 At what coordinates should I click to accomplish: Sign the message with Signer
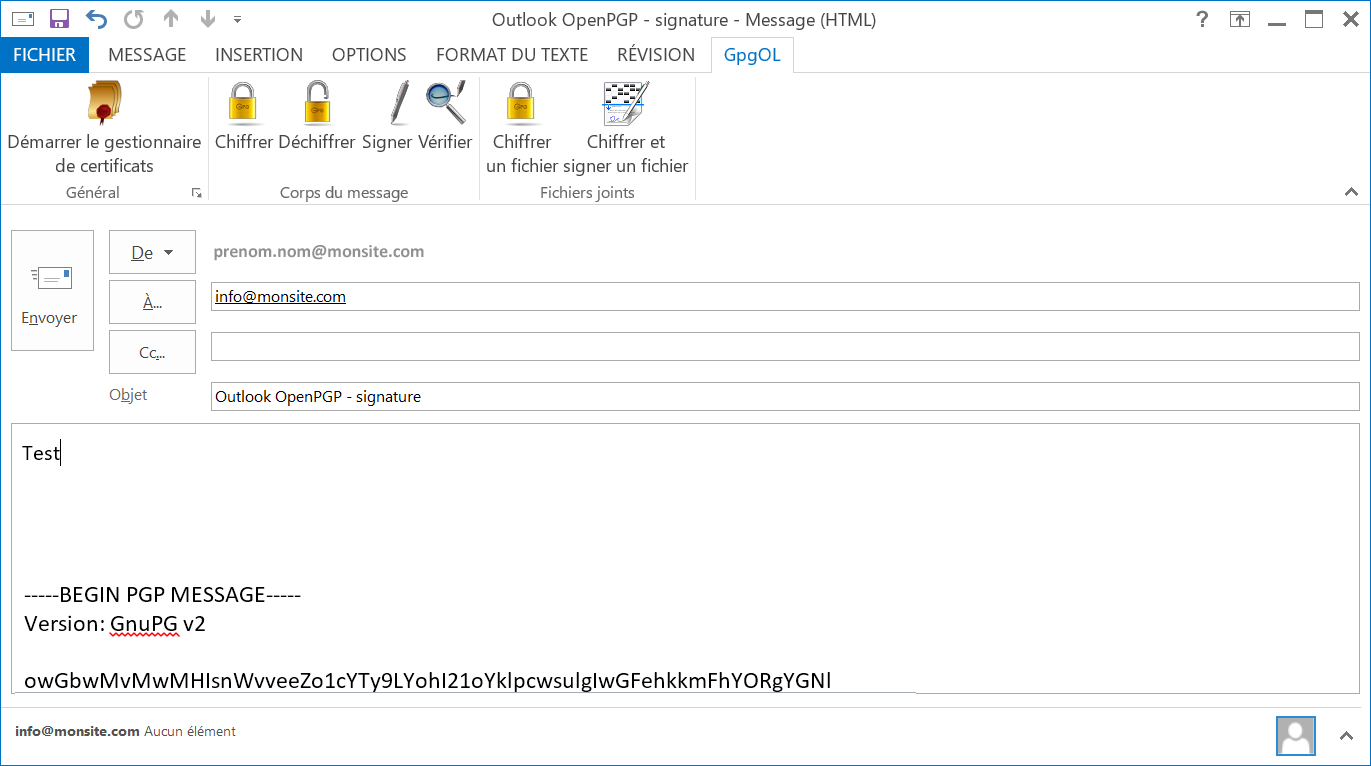388,116
